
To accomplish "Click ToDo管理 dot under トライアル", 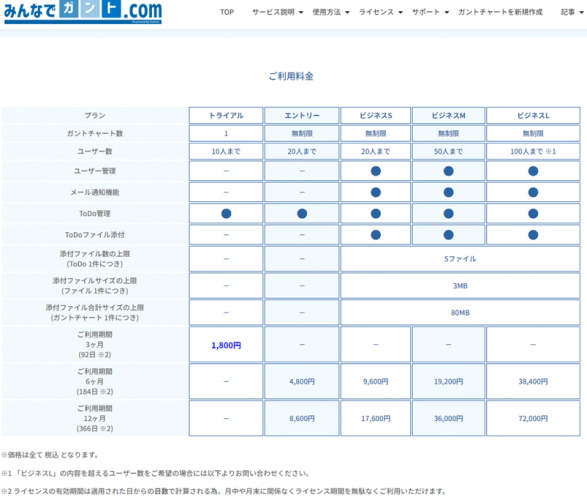I will tap(226, 214).
